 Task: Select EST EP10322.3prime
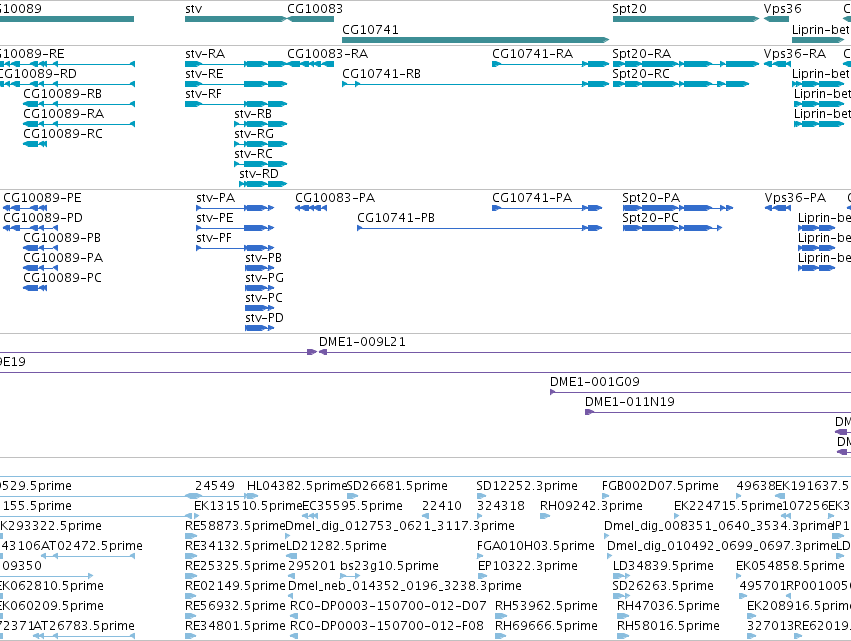(528, 566)
